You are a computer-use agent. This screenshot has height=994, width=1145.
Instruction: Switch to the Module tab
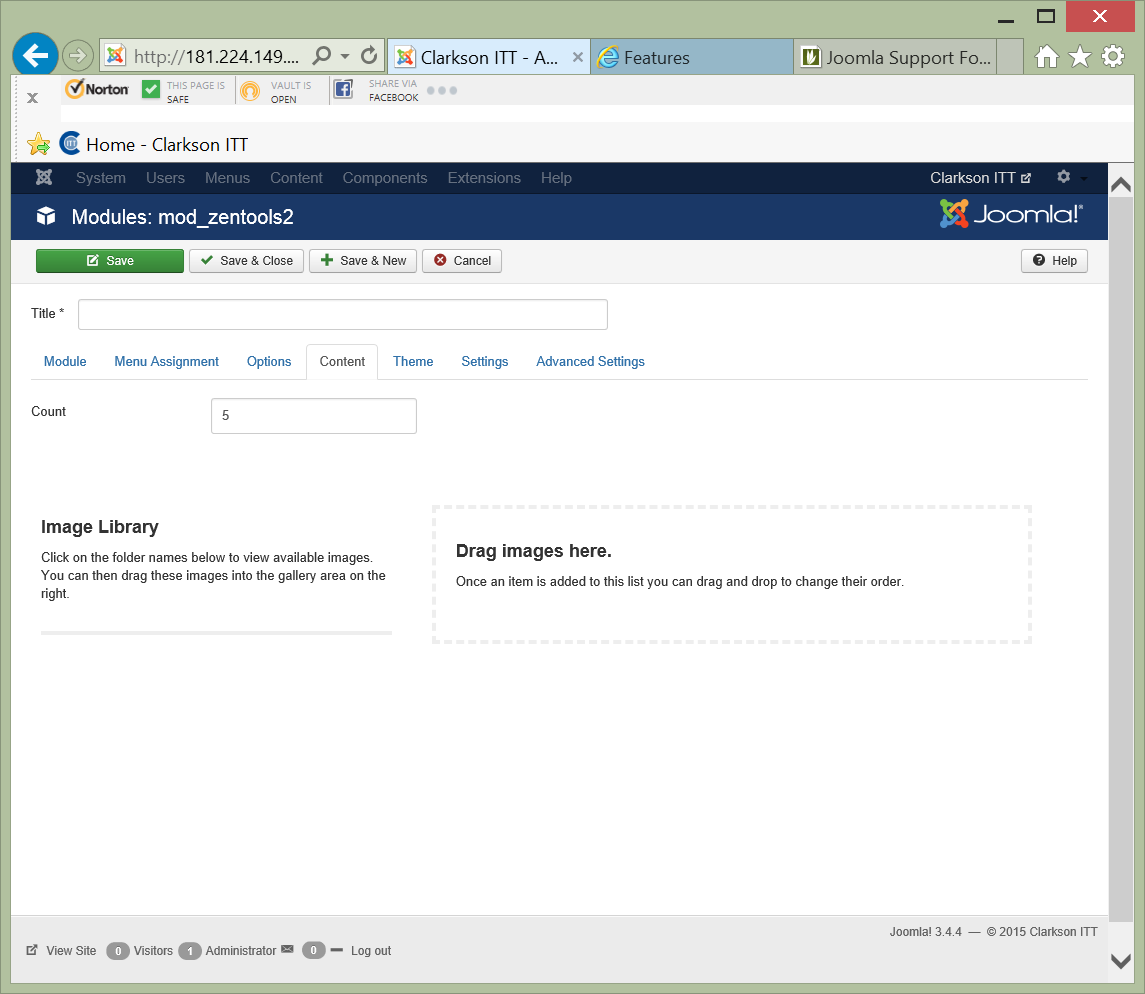[x=65, y=362]
